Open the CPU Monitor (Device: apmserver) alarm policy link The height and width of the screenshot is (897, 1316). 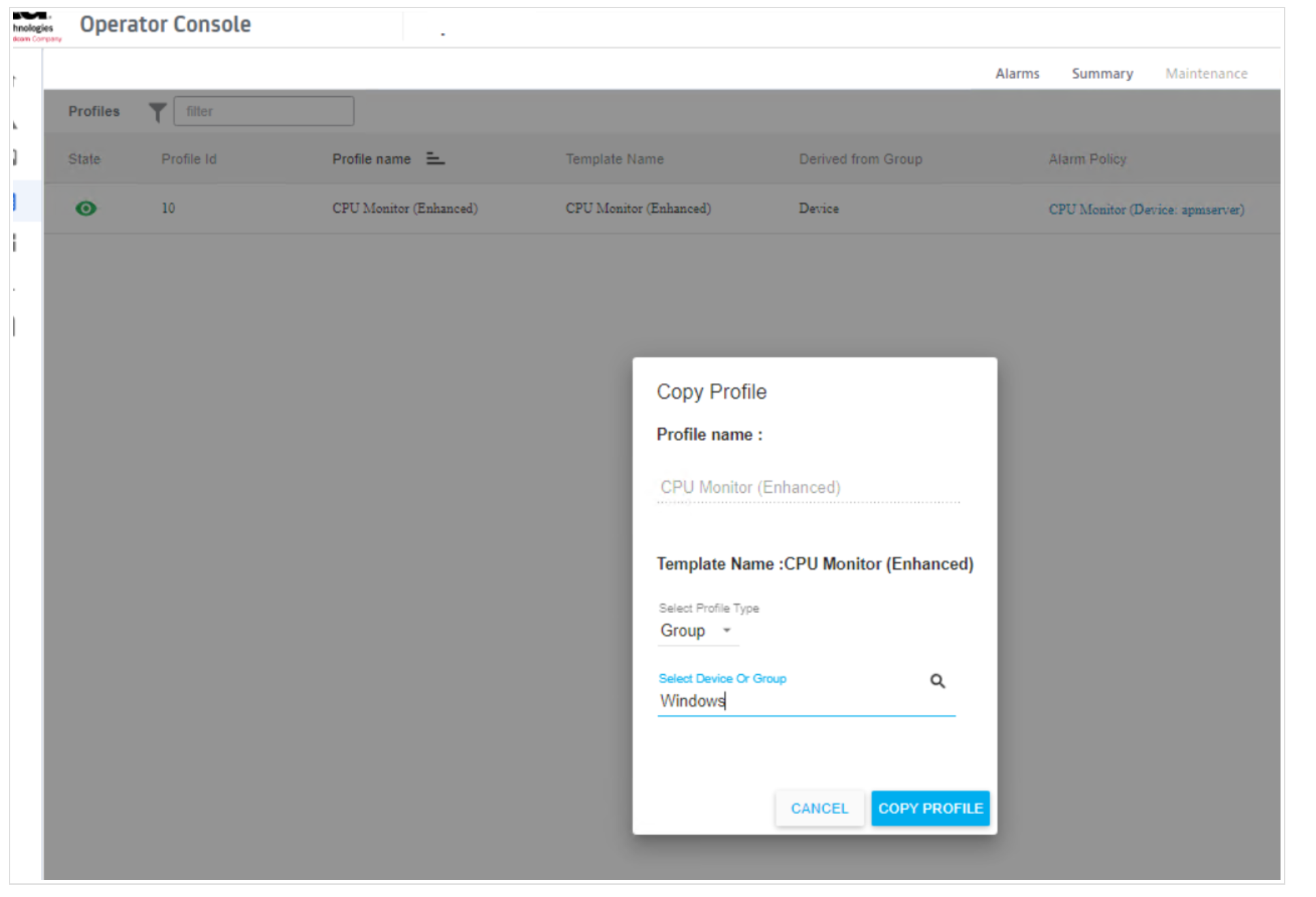click(1146, 209)
